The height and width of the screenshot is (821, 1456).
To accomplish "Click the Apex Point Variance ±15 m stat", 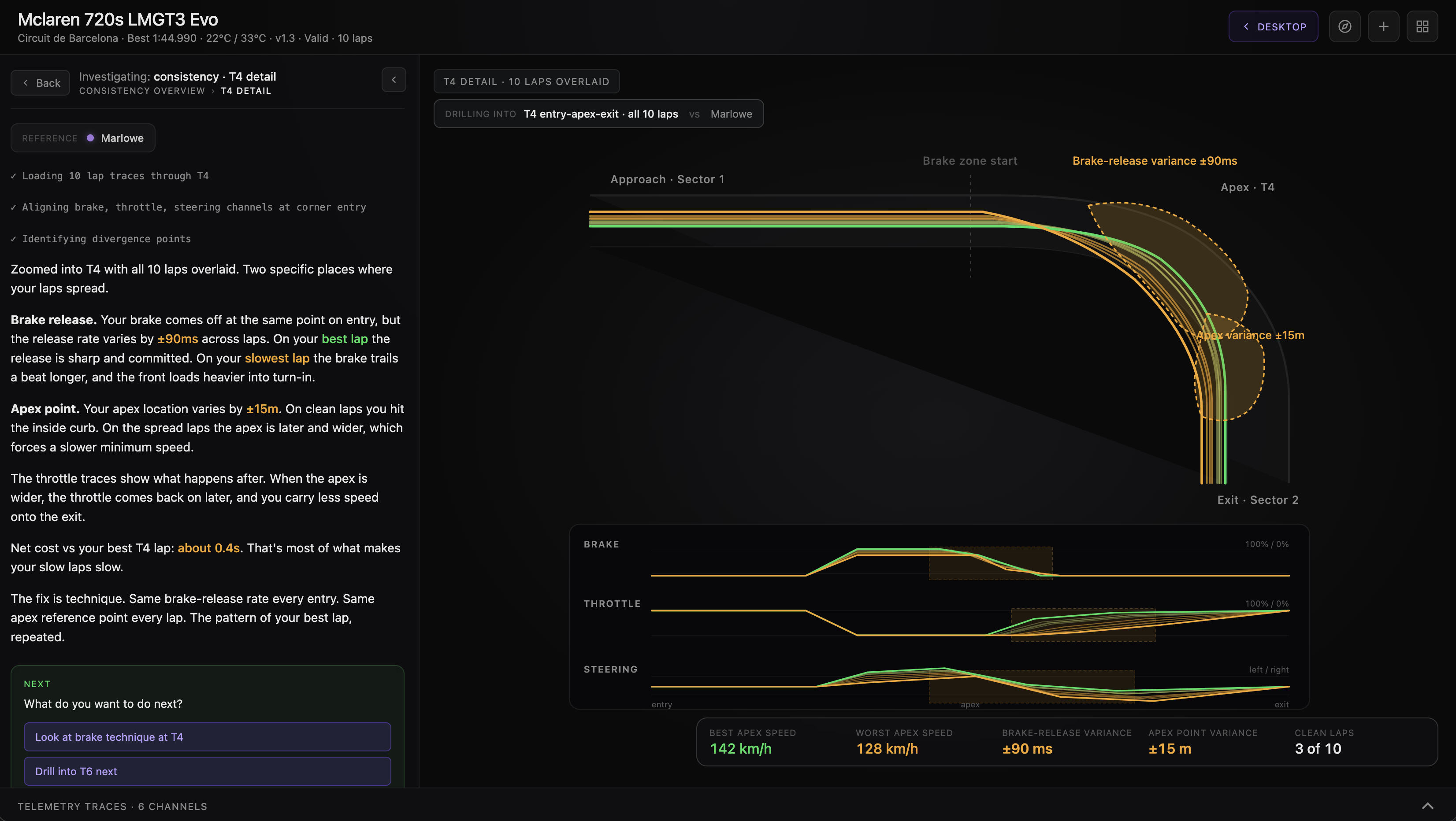I will [x=1203, y=742].
